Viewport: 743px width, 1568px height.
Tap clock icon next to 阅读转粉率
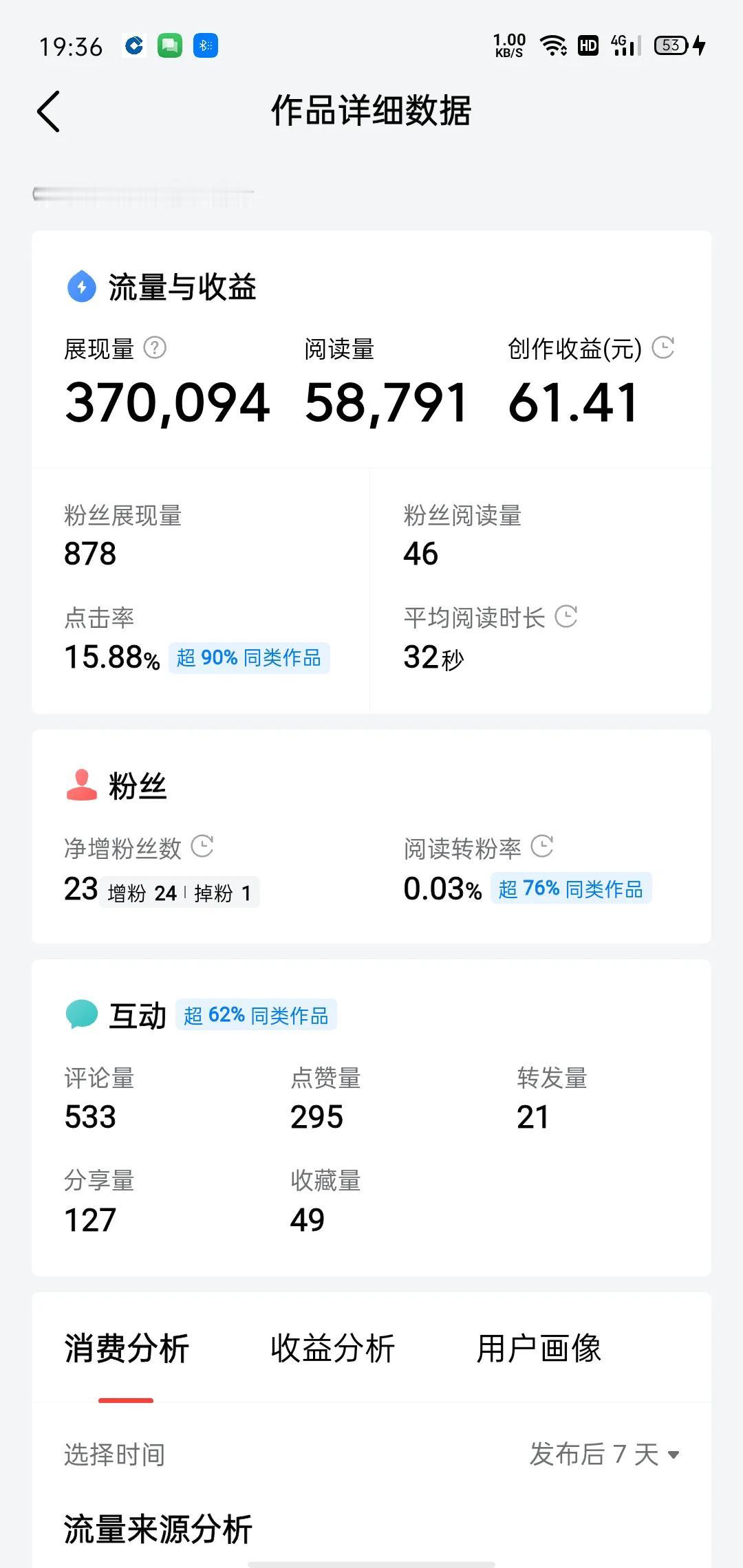tap(542, 846)
